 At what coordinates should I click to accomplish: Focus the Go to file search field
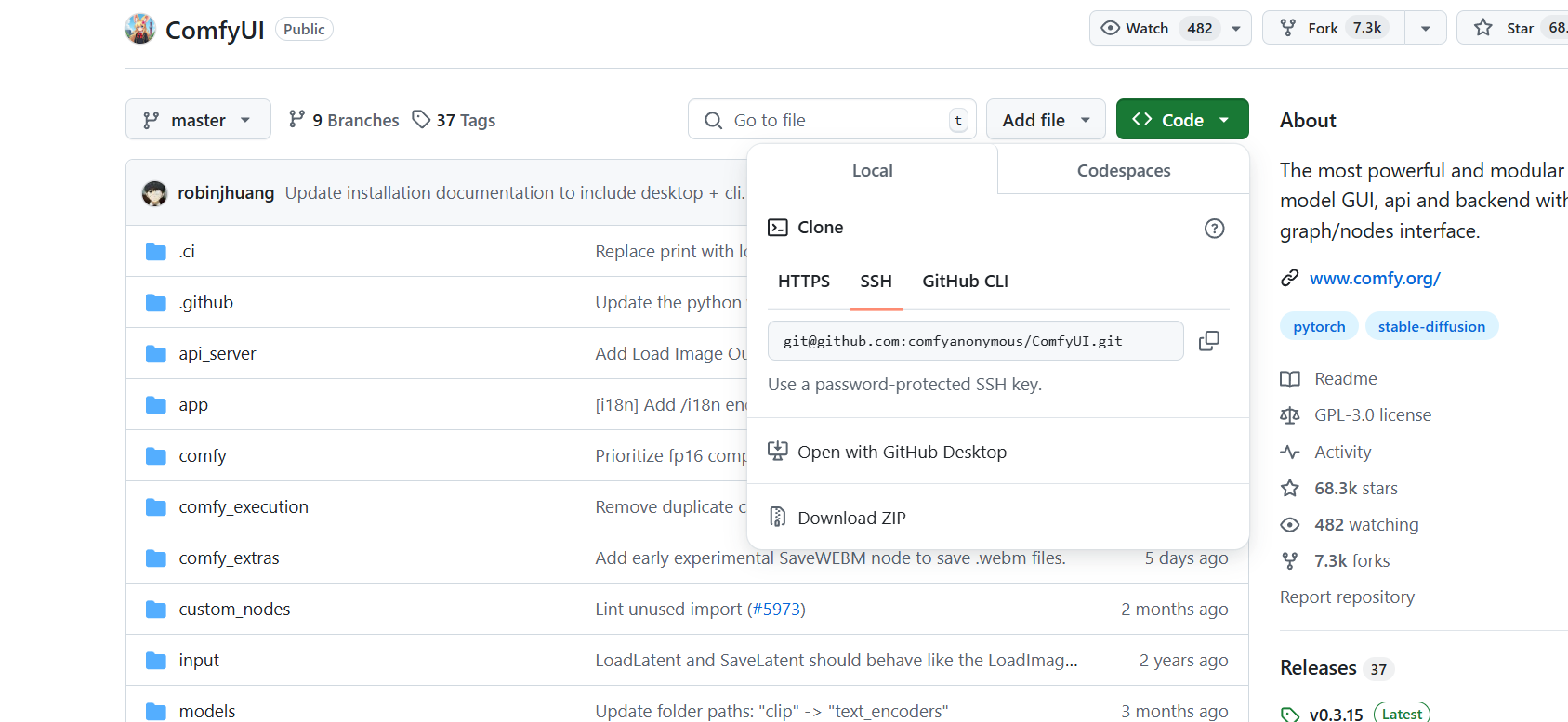tap(832, 120)
